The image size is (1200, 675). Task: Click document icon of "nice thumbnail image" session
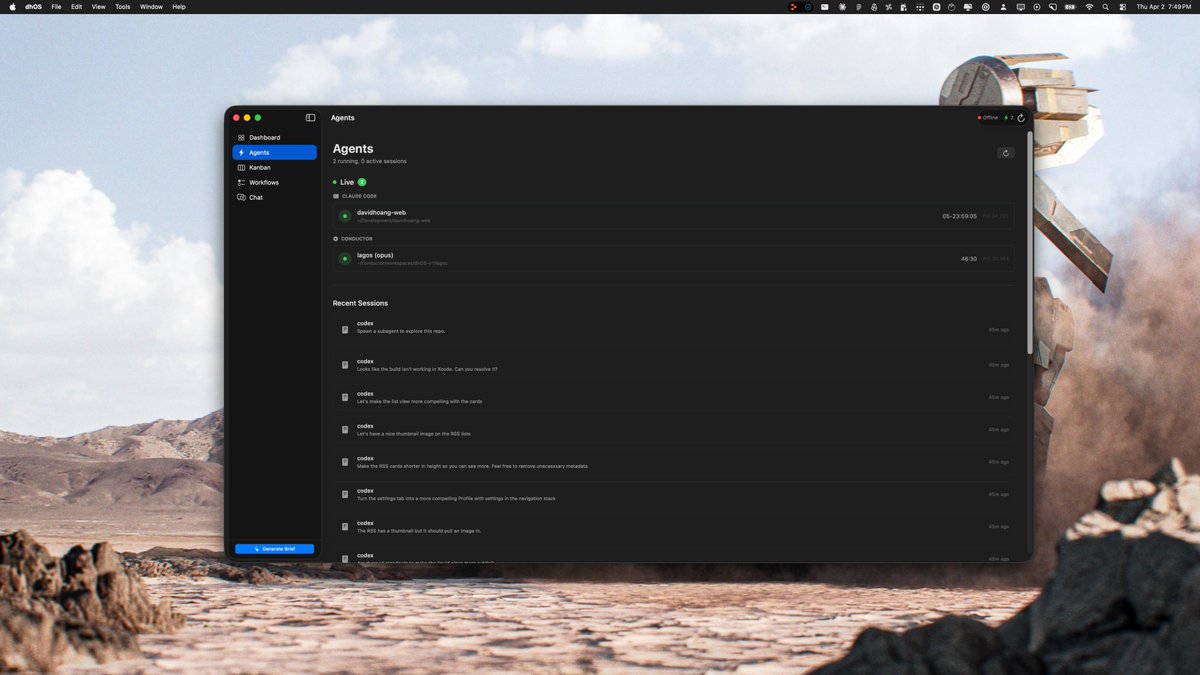(x=345, y=430)
